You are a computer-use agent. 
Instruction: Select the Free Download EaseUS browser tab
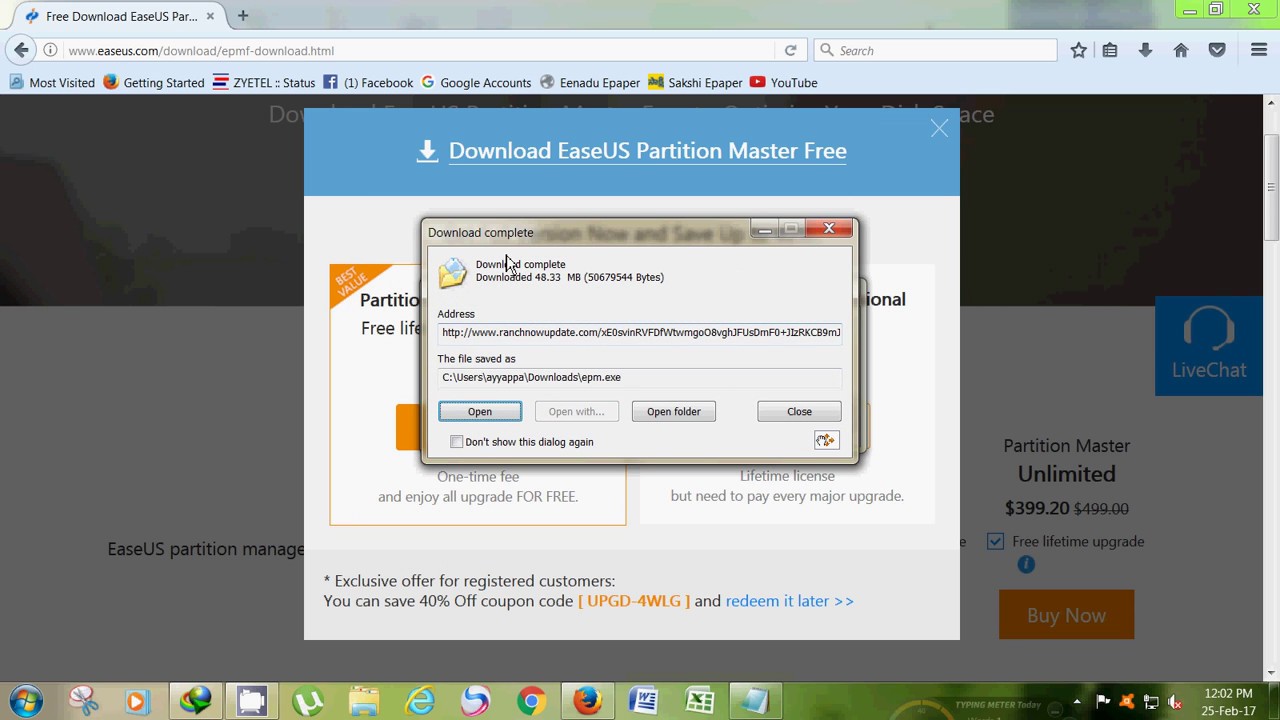click(x=120, y=16)
